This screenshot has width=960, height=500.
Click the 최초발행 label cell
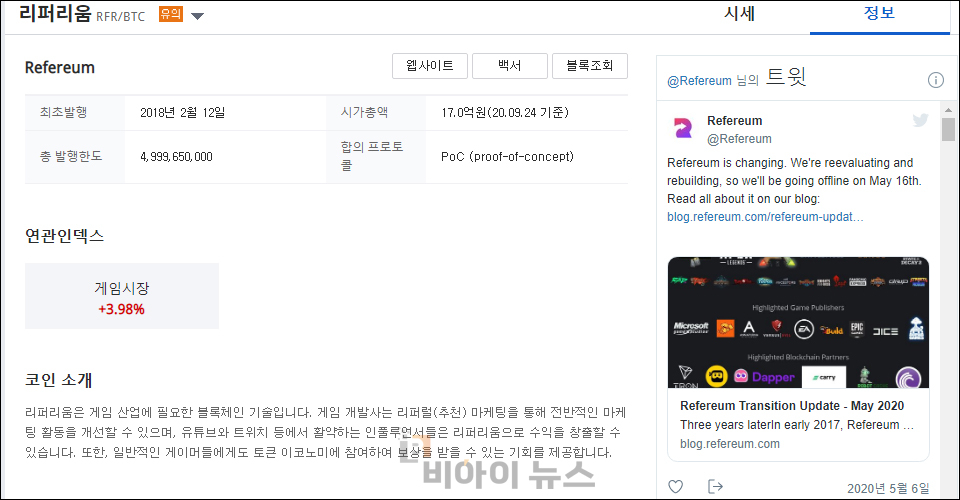[x=75, y=113]
